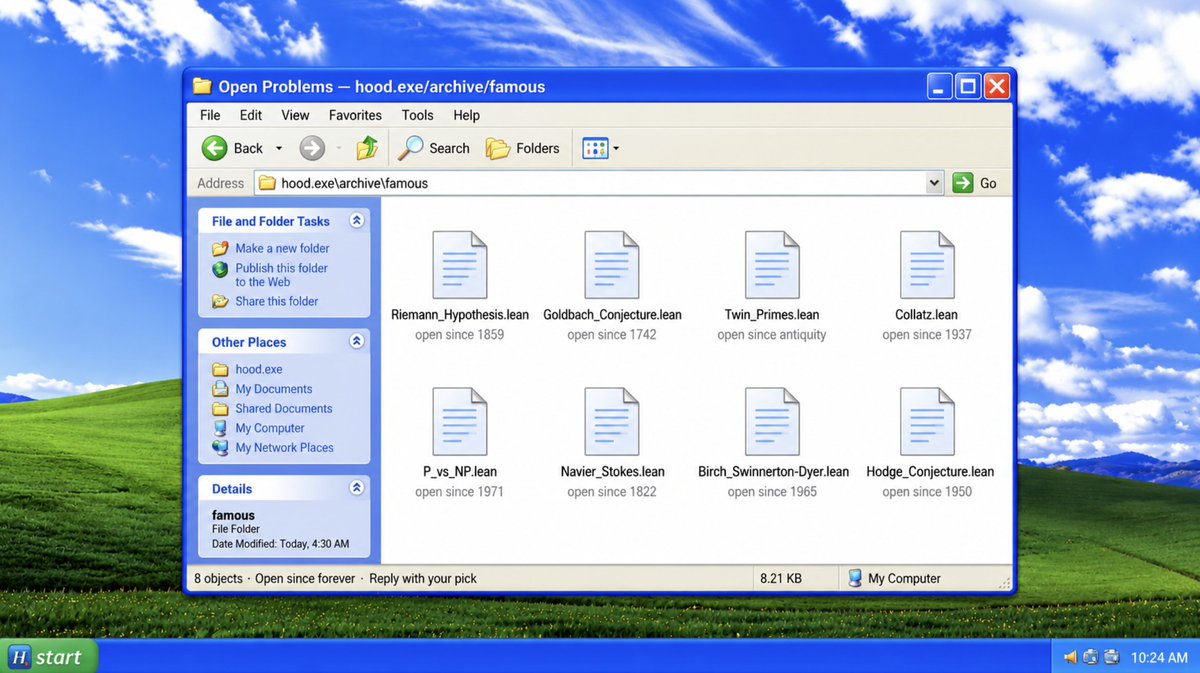Open the Favorites menu
Screen dimensions: 1200x673
point(355,115)
